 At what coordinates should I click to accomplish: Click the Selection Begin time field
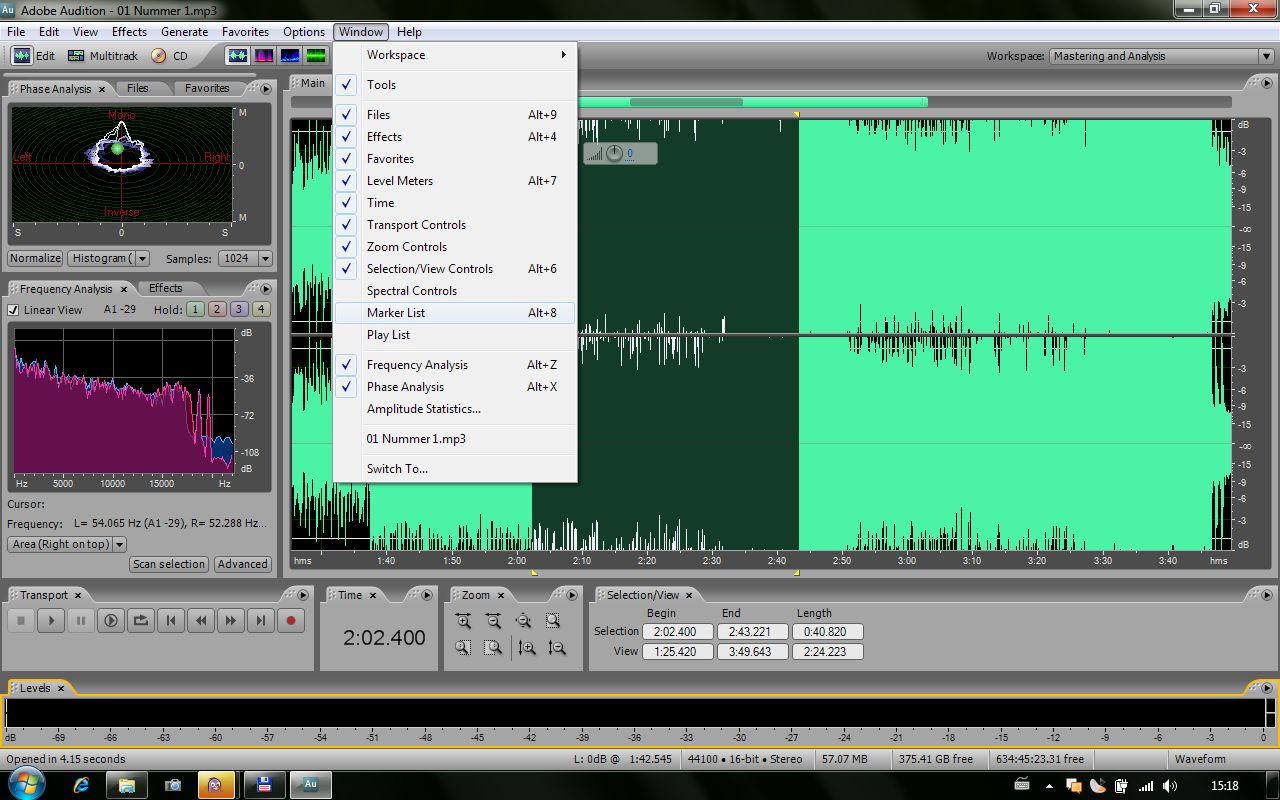point(678,632)
